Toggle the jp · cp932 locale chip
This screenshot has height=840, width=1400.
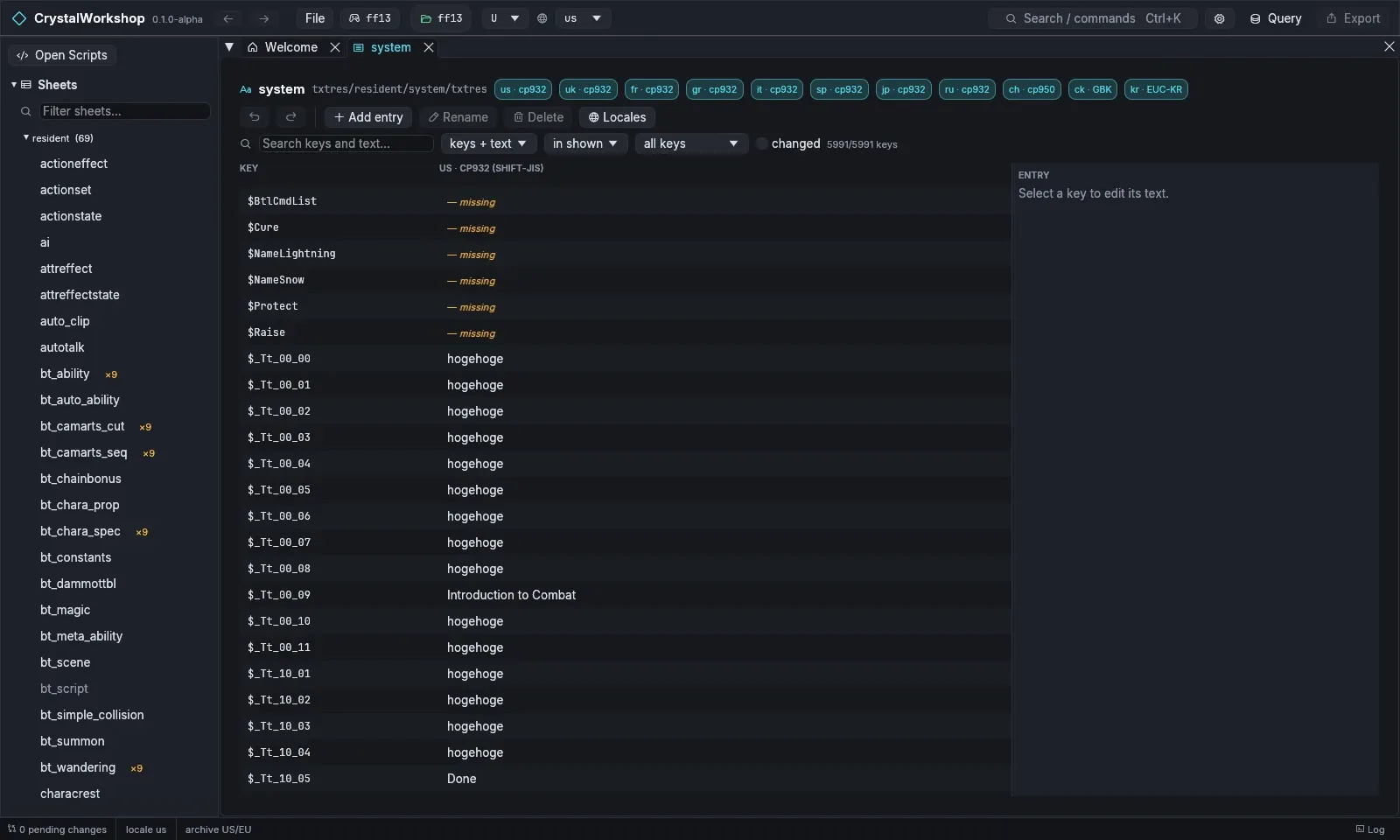pyautogui.click(x=903, y=89)
